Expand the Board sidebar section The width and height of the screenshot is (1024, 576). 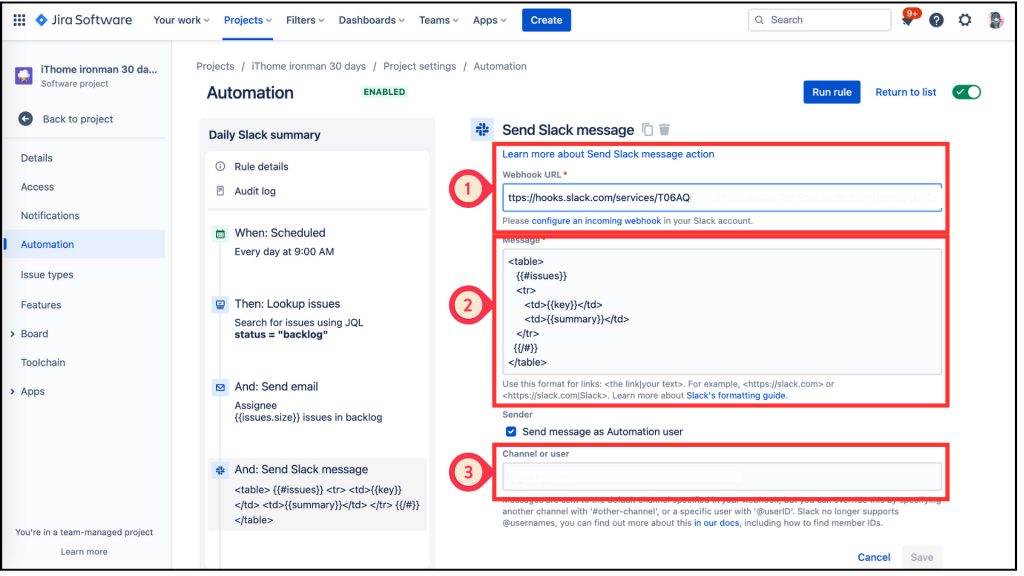coord(12,334)
